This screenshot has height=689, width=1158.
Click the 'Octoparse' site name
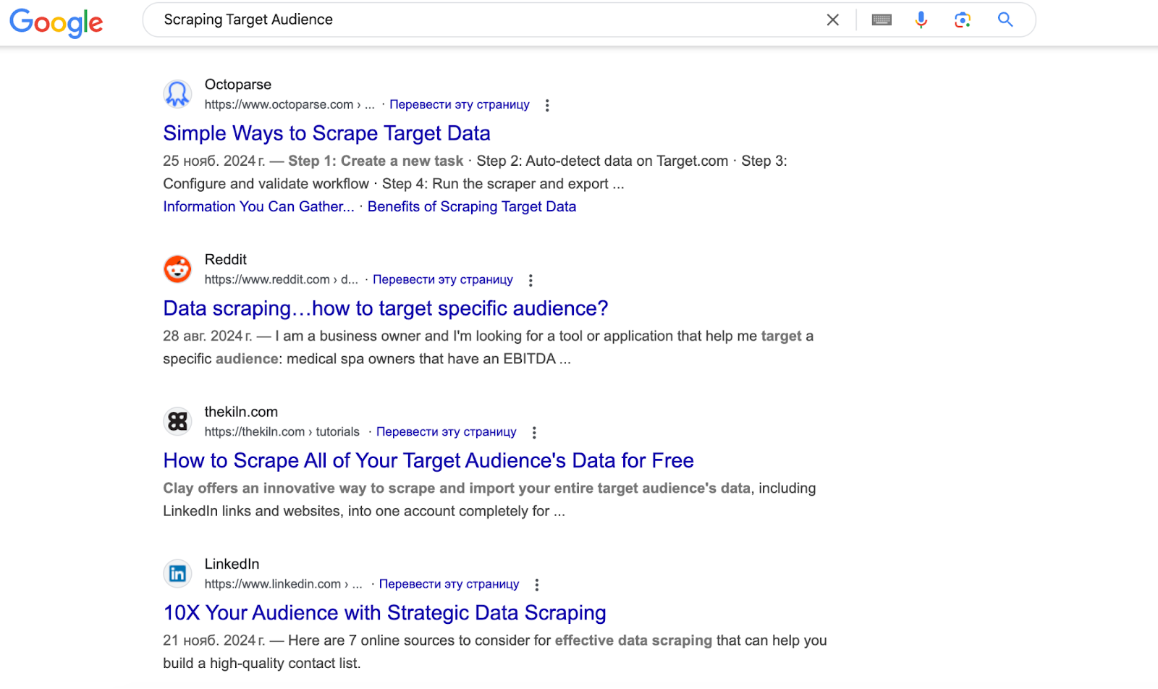point(238,84)
